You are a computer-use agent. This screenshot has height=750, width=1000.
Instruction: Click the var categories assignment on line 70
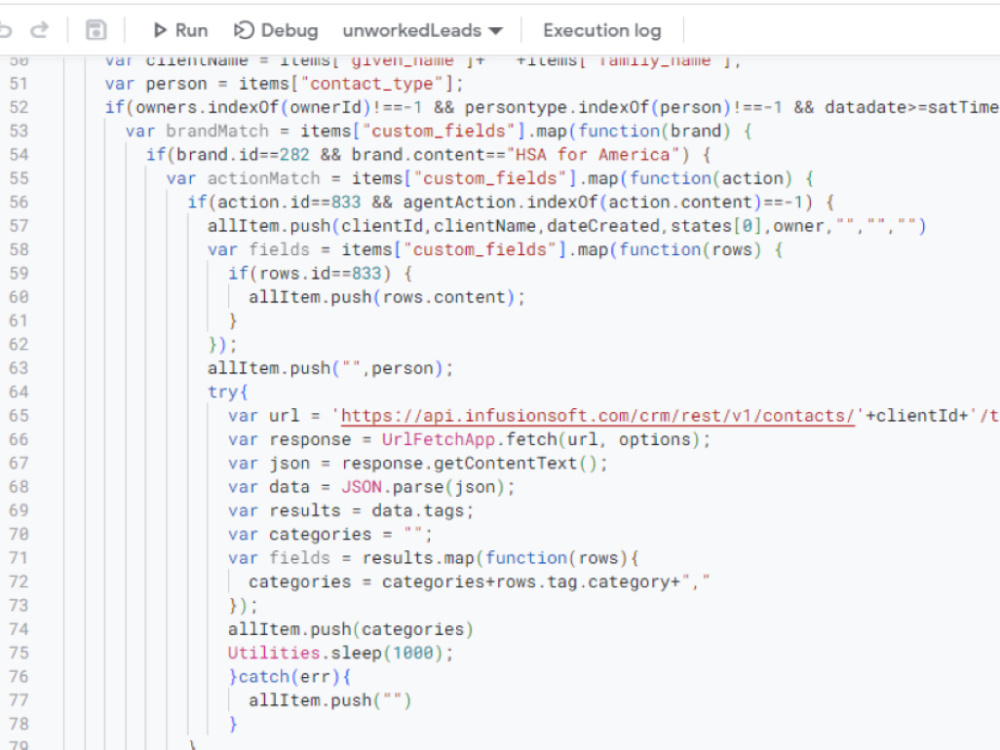tap(330, 534)
